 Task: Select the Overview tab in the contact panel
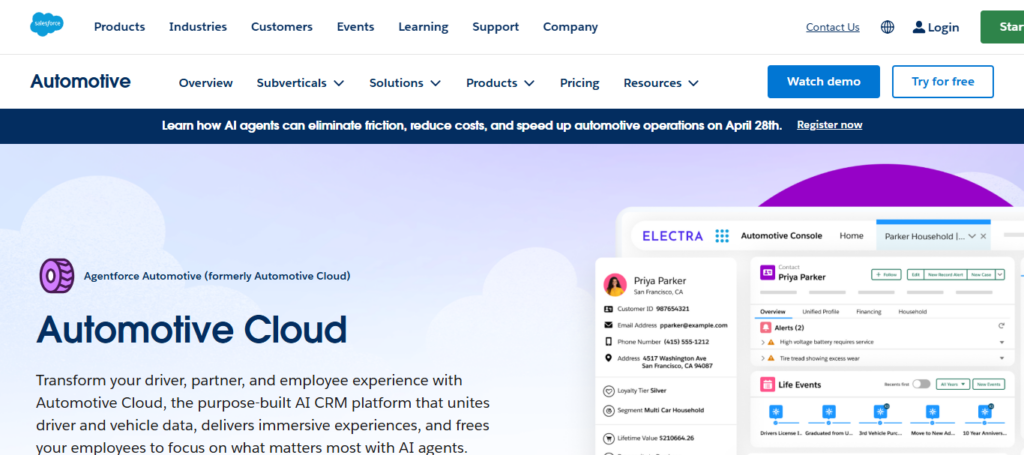tap(773, 311)
